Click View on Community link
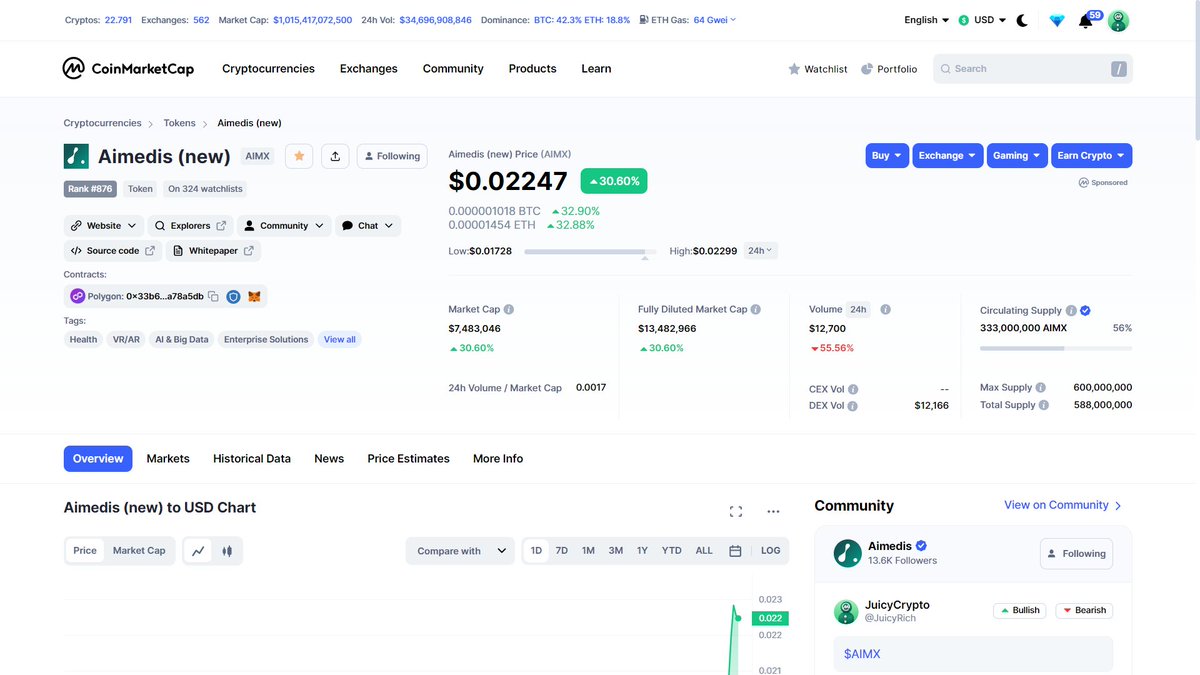 pos(1063,506)
